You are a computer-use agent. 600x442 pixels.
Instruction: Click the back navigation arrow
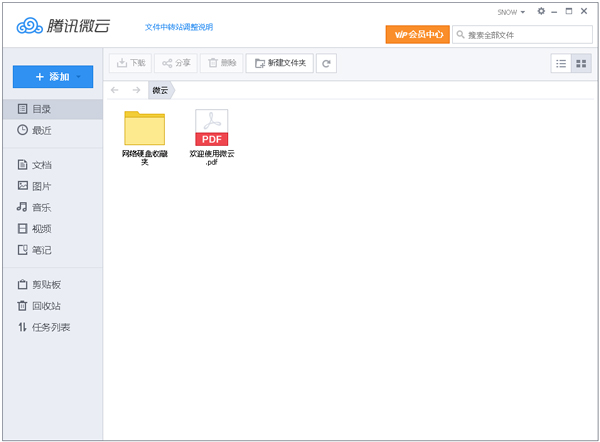tap(116, 90)
